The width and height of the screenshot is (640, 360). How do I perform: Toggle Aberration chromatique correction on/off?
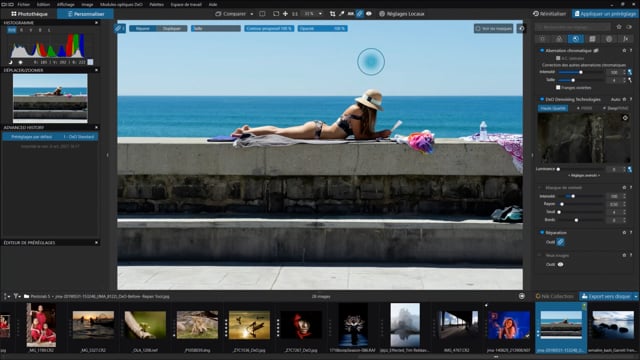click(542, 51)
